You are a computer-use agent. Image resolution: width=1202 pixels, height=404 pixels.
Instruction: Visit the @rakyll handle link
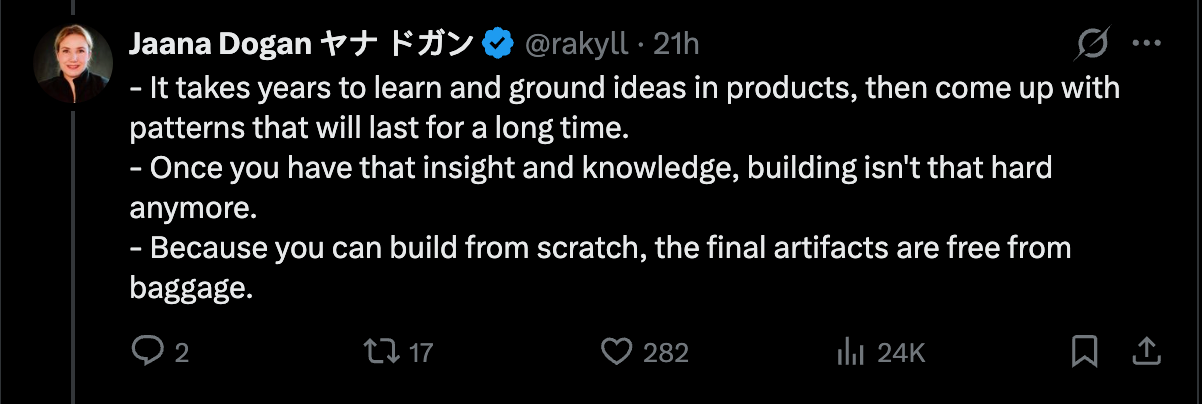click(577, 43)
